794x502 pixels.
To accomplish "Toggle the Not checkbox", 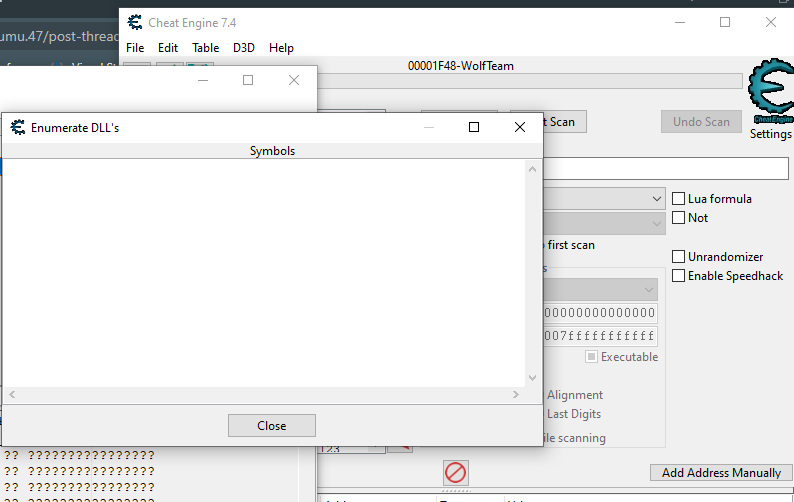I will [x=679, y=218].
